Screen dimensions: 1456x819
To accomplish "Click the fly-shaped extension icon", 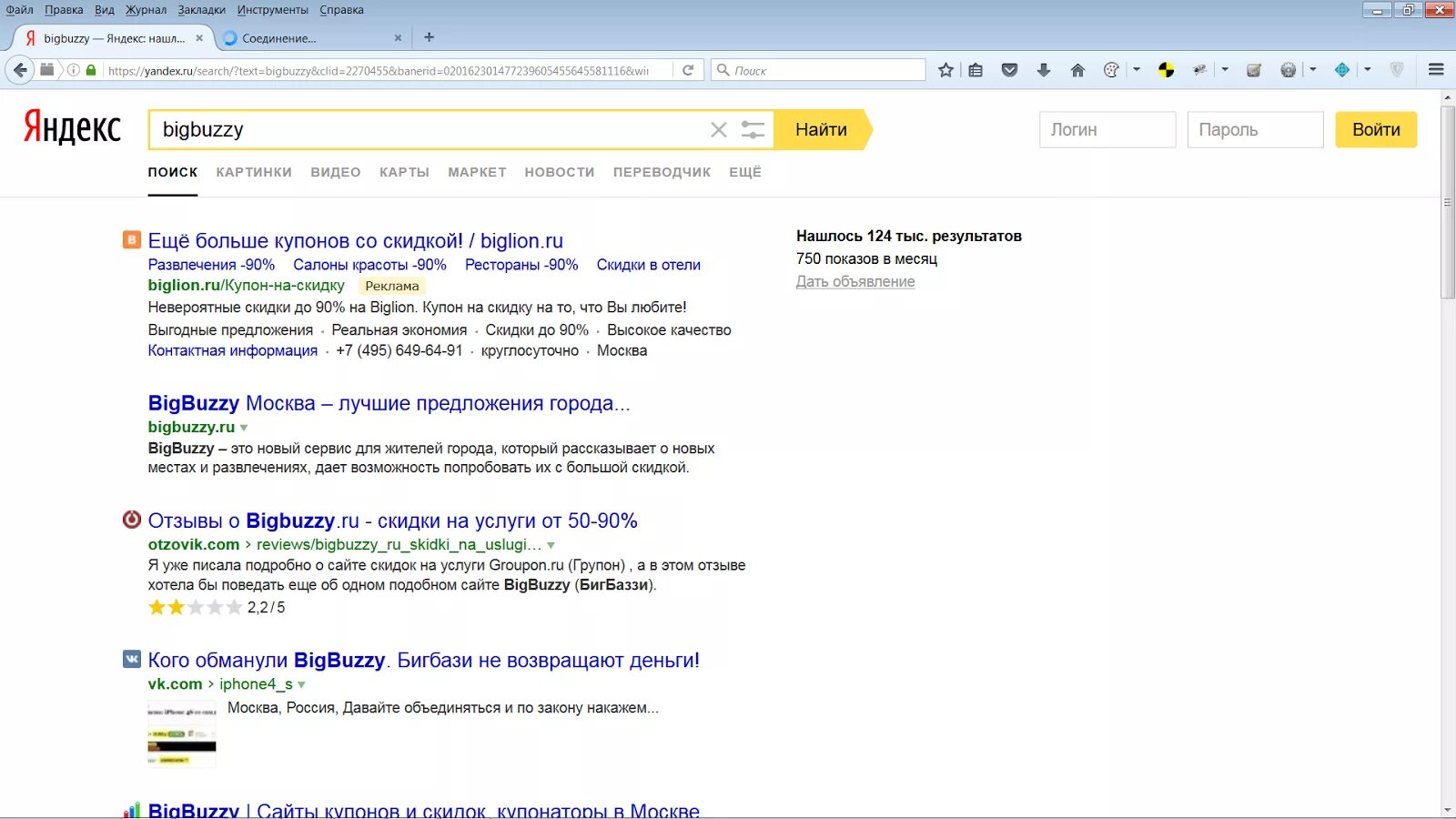I will click(x=1199, y=70).
